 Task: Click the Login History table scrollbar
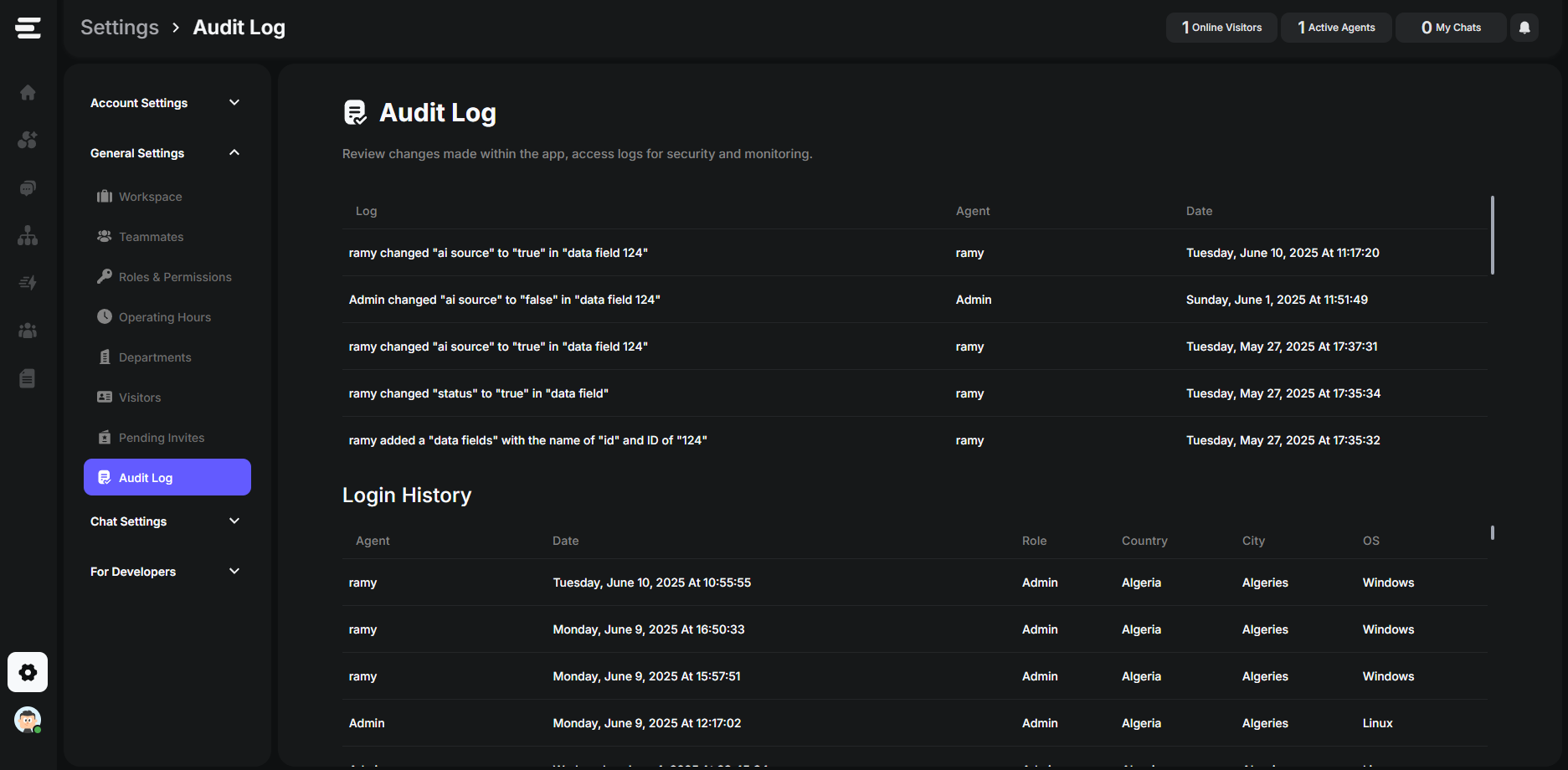point(1493,532)
